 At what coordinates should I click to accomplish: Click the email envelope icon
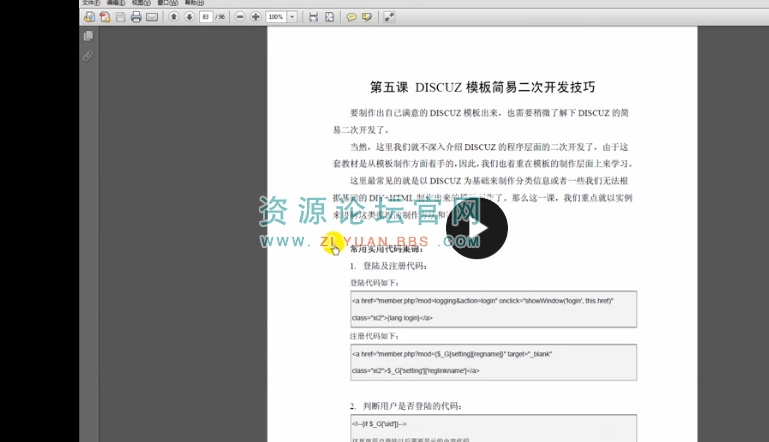coord(152,17)
